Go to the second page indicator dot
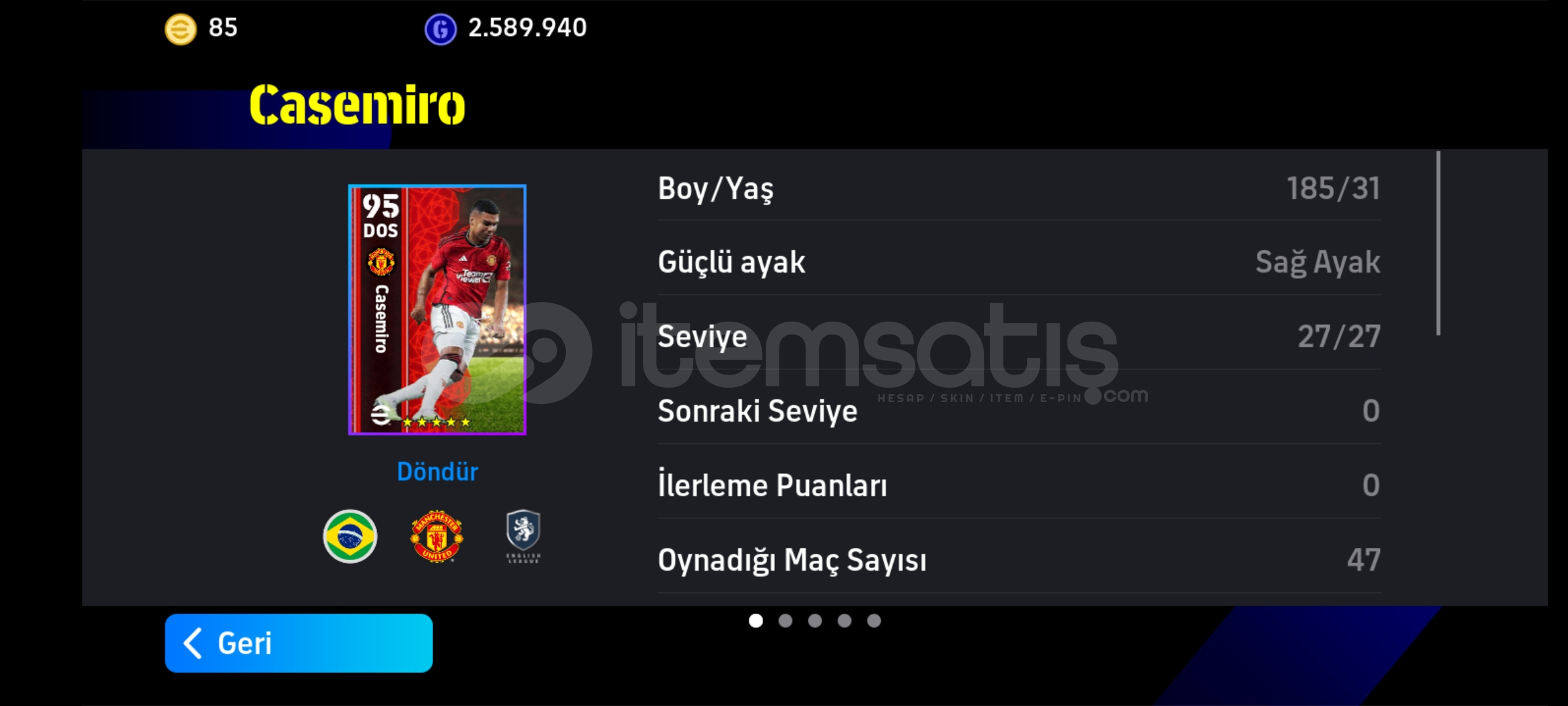The width and height of the screenshot is (1568, 706). [785, 620]
